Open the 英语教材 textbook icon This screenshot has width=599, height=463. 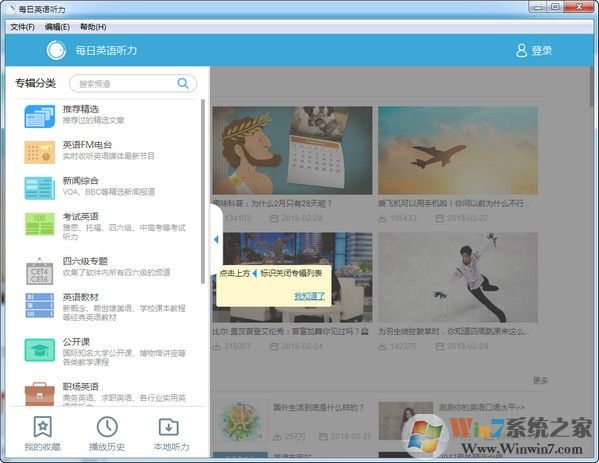tap(40, 305)
